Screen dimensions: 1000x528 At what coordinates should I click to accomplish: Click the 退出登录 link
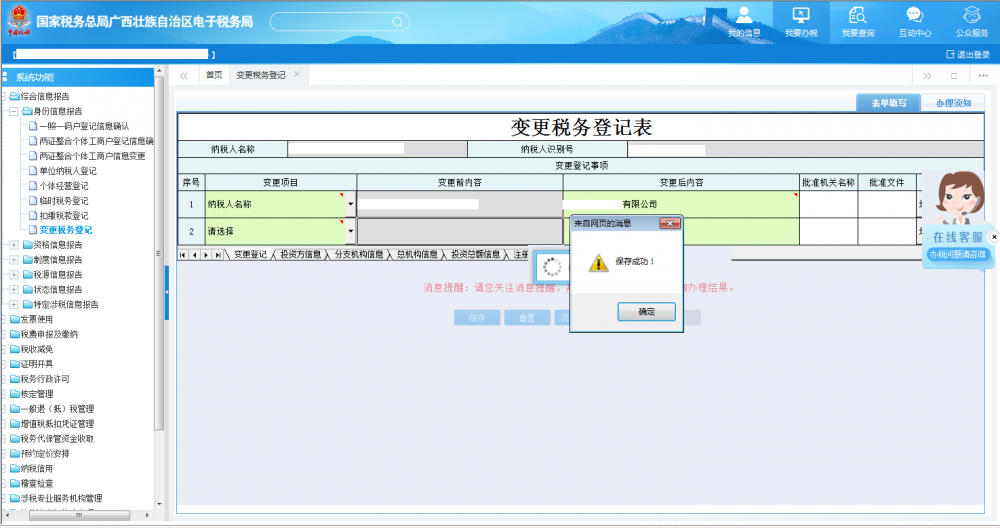pos(967,55)
